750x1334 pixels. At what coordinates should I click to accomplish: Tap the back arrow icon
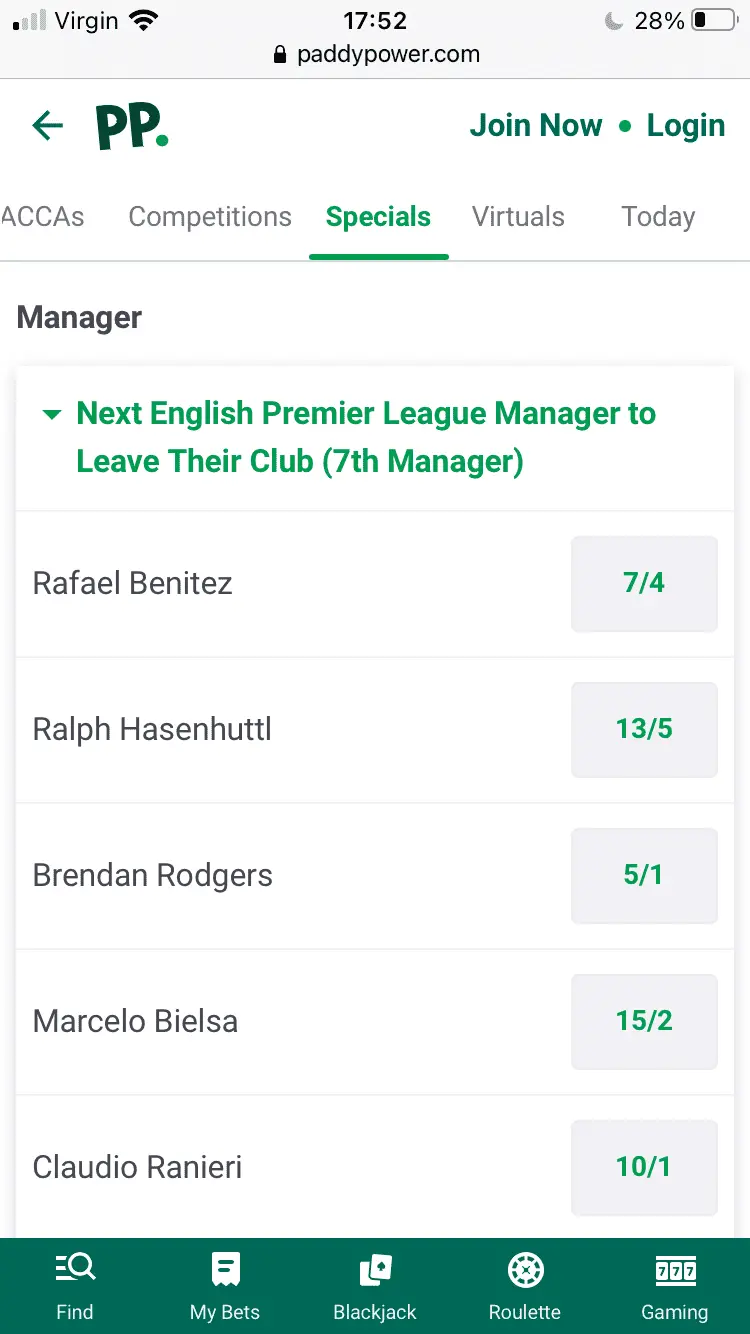click(x=47, y=126)
